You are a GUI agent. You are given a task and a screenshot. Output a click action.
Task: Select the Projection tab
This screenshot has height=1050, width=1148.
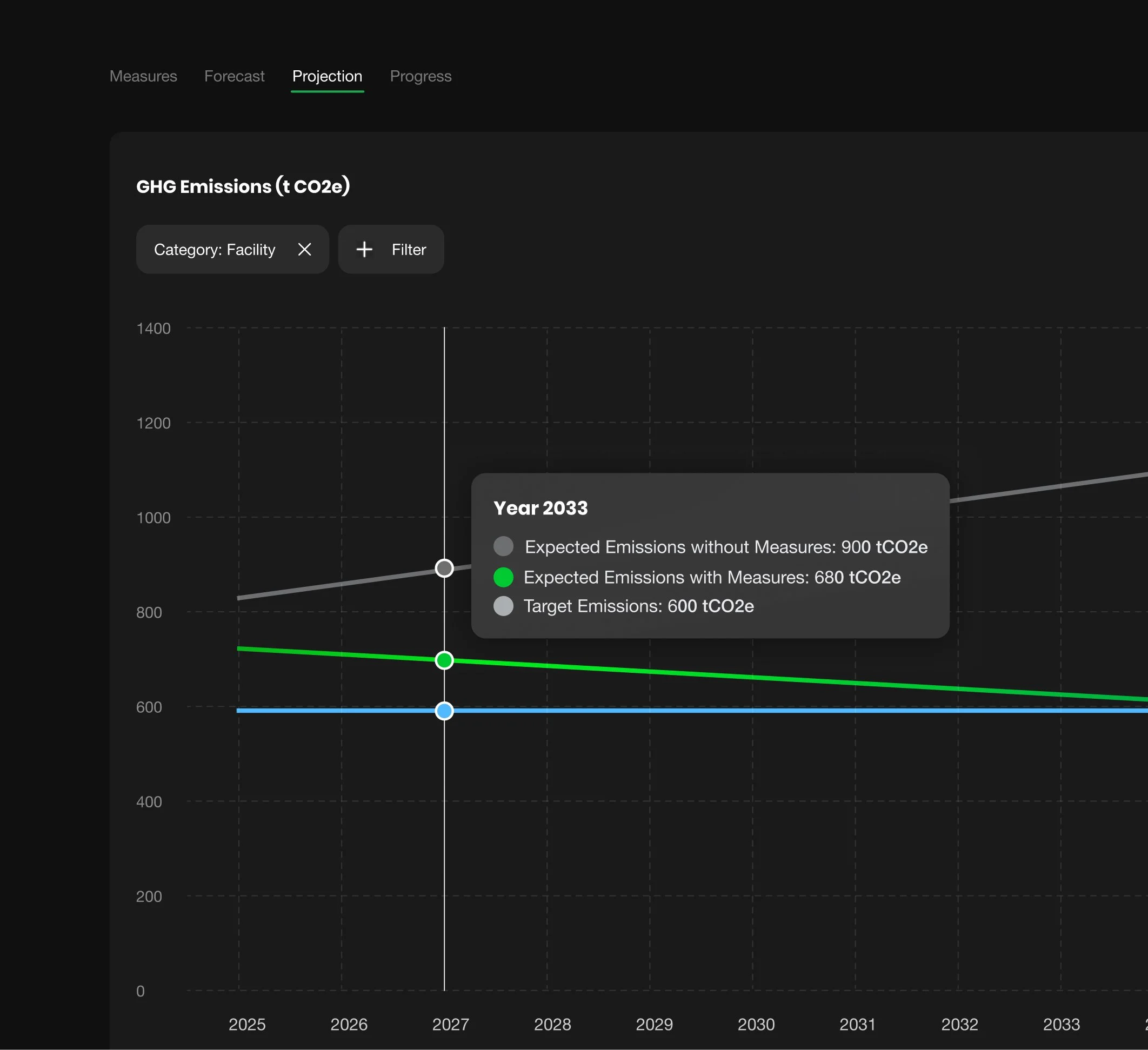[x=328, y=76]
